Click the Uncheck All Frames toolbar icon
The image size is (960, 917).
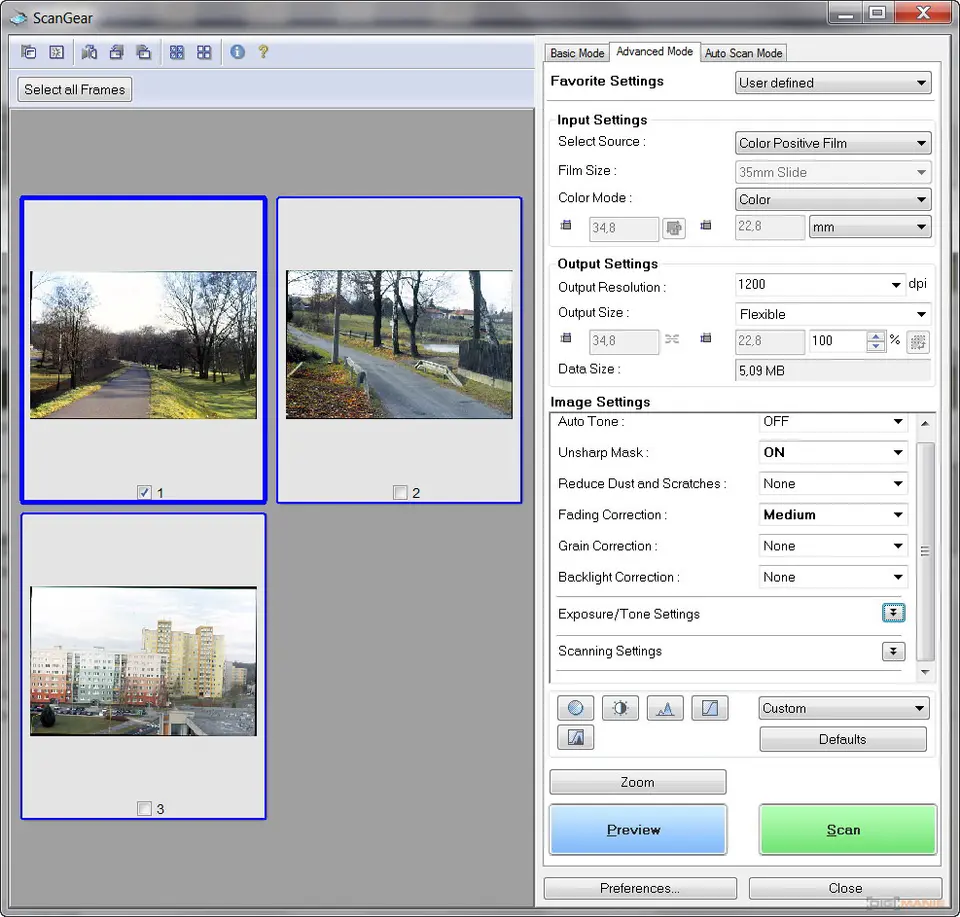pos(204,52)
